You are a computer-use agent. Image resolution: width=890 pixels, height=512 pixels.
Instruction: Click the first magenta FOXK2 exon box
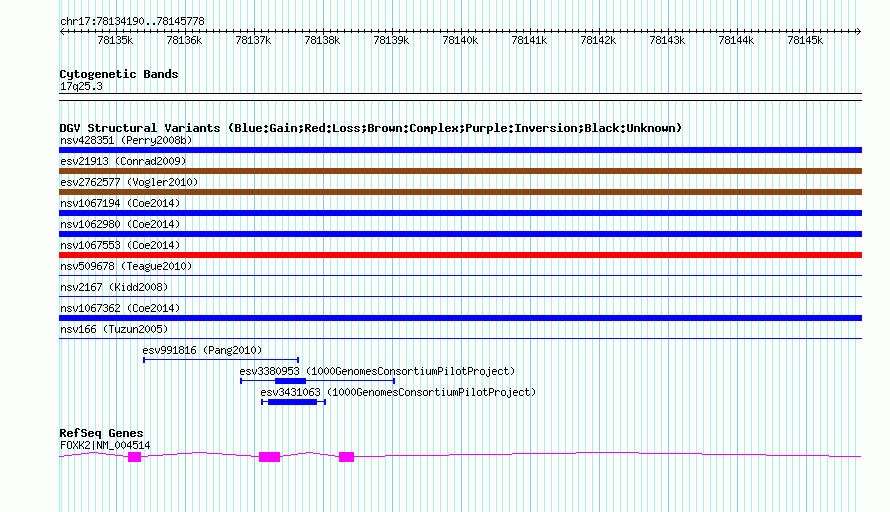point(135,457)
